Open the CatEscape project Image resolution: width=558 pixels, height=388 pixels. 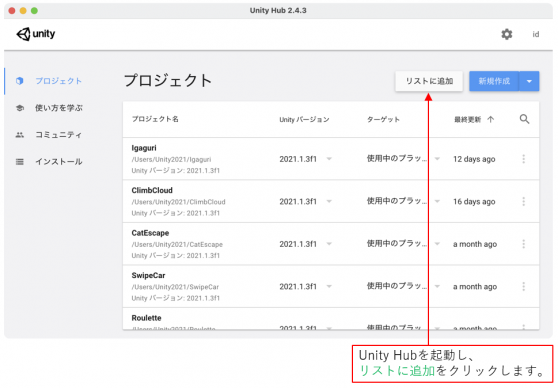click(150, 233)
